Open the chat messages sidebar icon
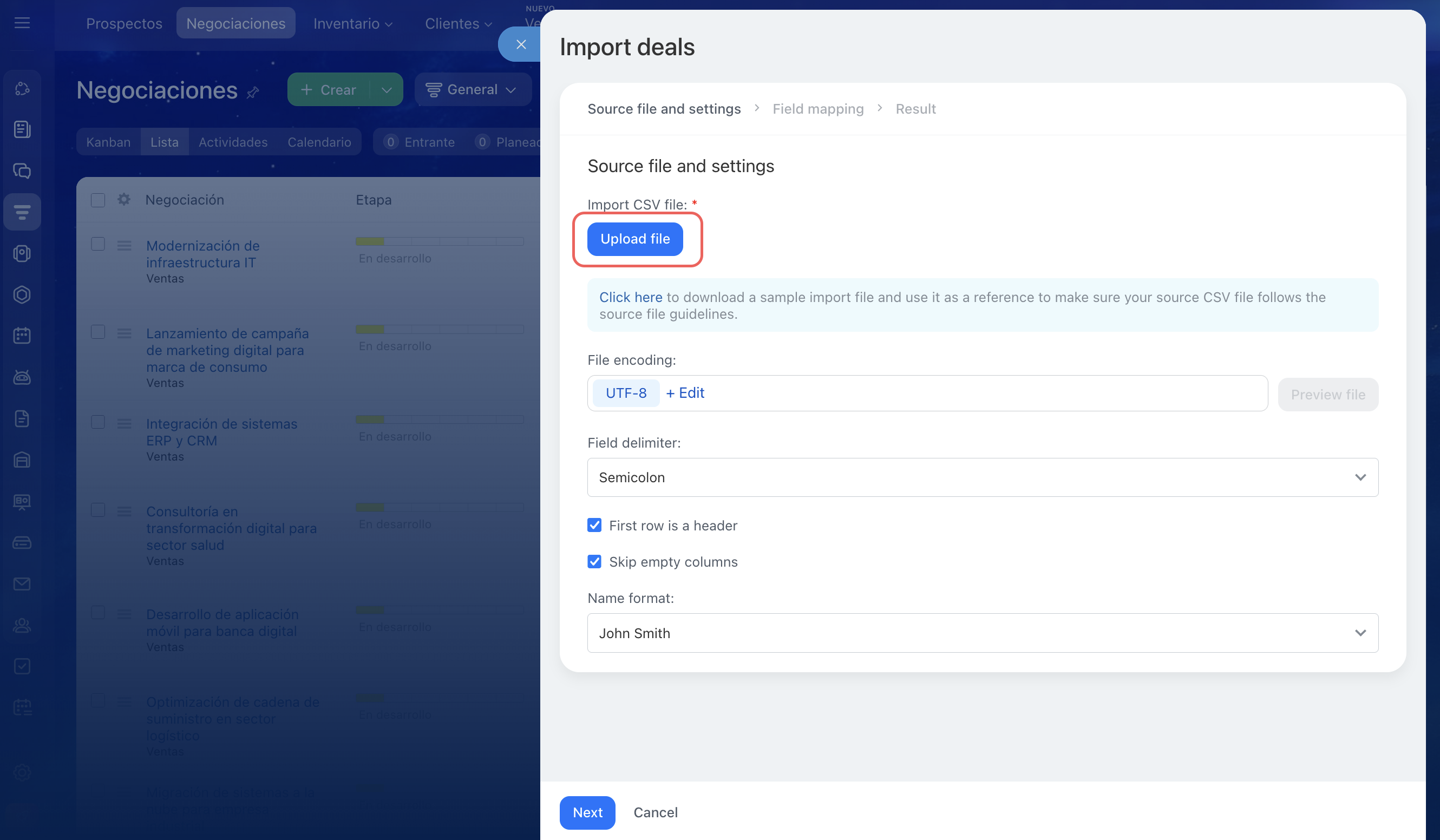 [x=22, y=171]
